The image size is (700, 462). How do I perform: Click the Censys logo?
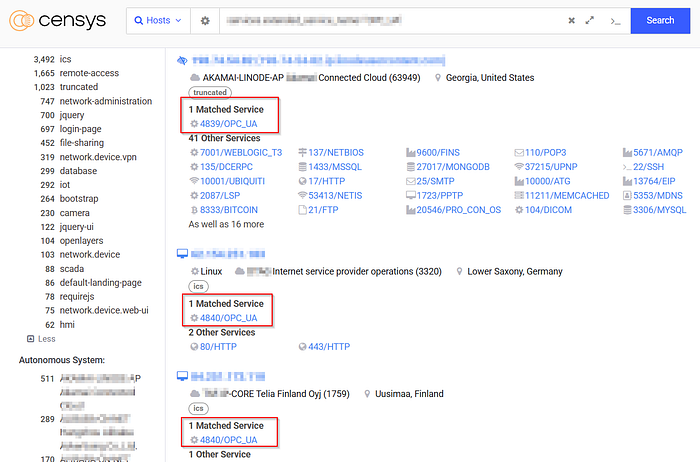point(58,21)
